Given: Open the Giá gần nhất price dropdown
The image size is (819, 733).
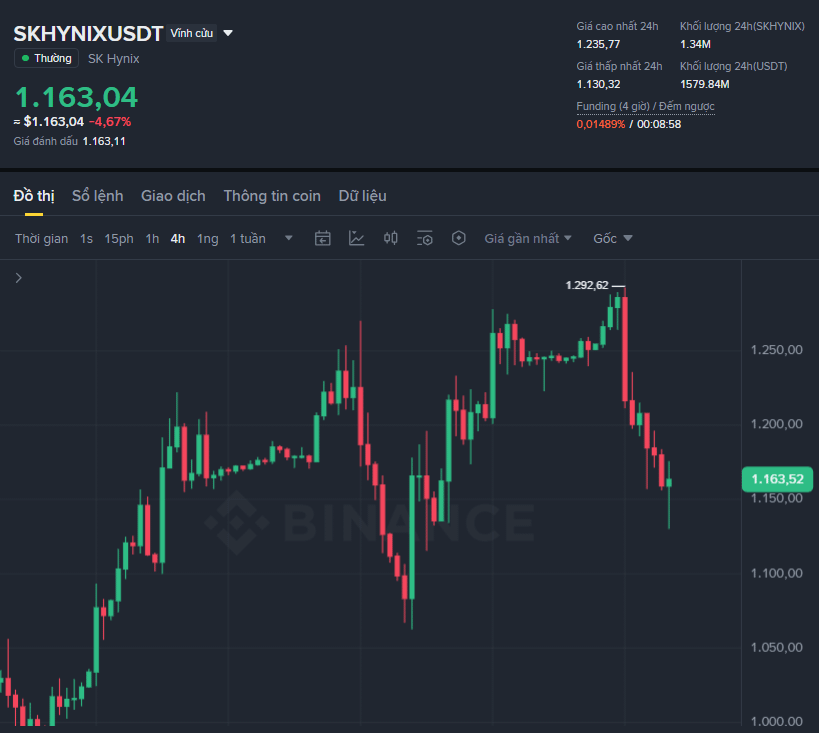Looking at the screenshot, I should click(528, 239).
